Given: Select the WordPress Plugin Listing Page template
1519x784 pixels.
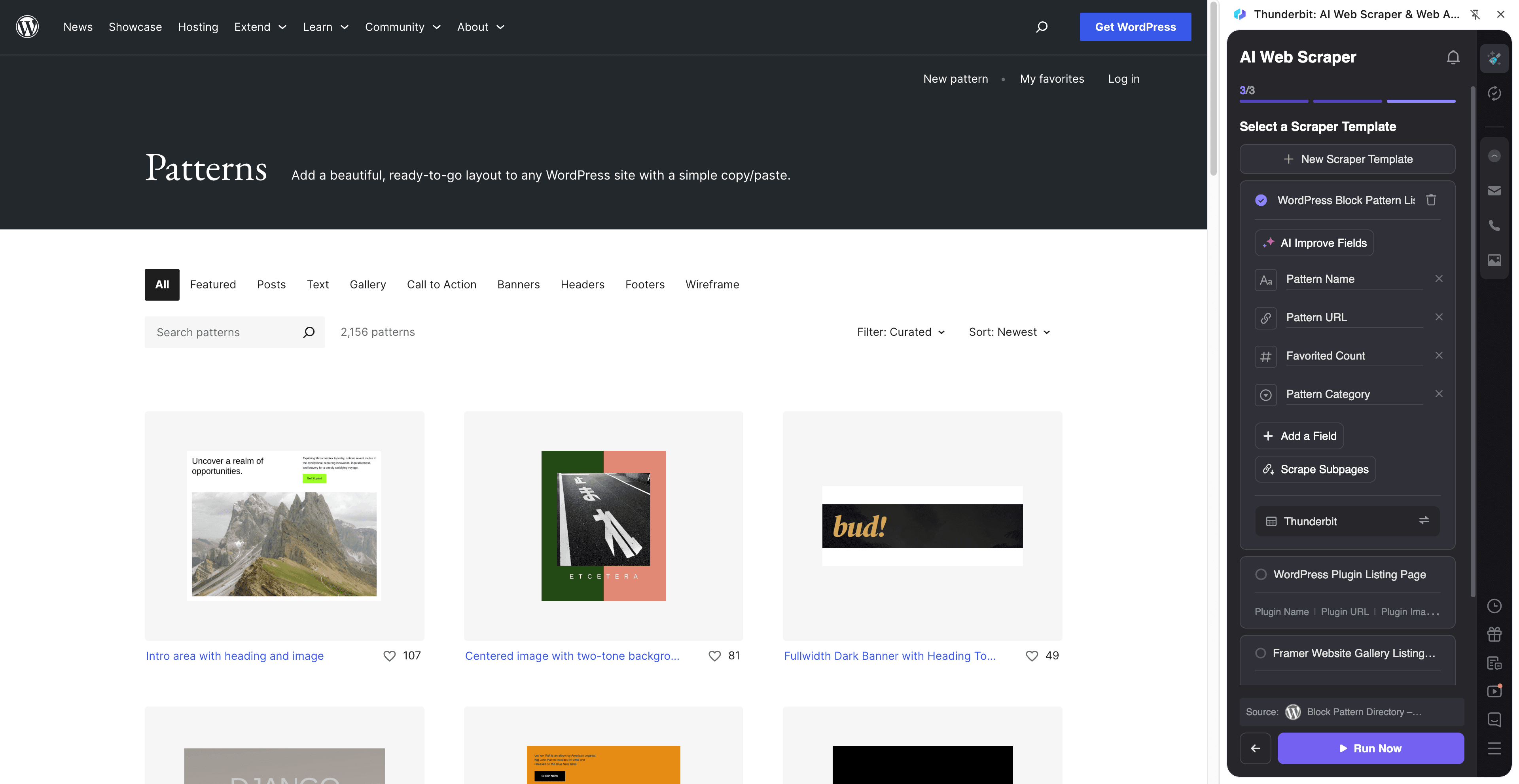Looking at the screenshot, I should pos(1349,574).
